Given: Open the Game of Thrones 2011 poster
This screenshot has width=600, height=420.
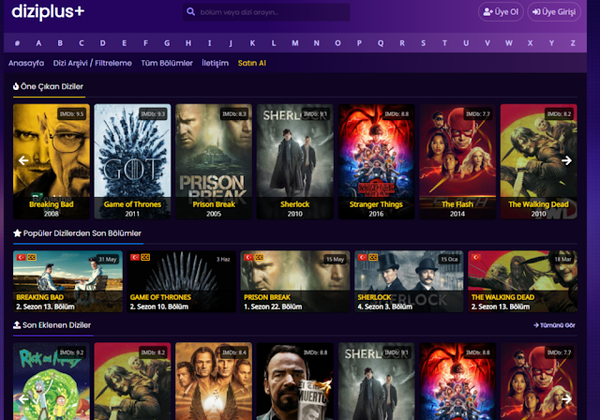Looking at the screenshot, I should click(132, 161).
